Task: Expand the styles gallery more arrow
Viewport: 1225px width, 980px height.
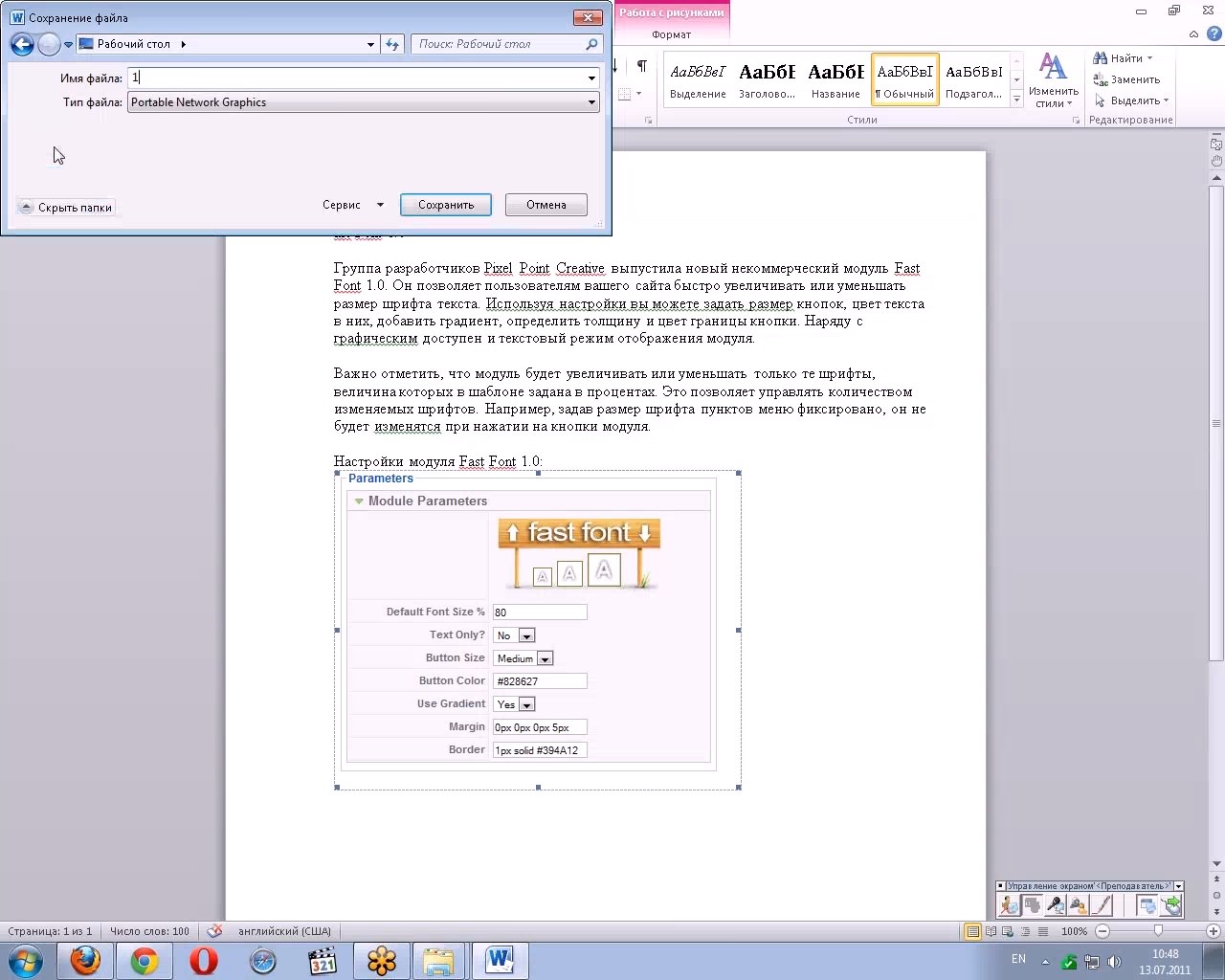Action: (1016, 99)
